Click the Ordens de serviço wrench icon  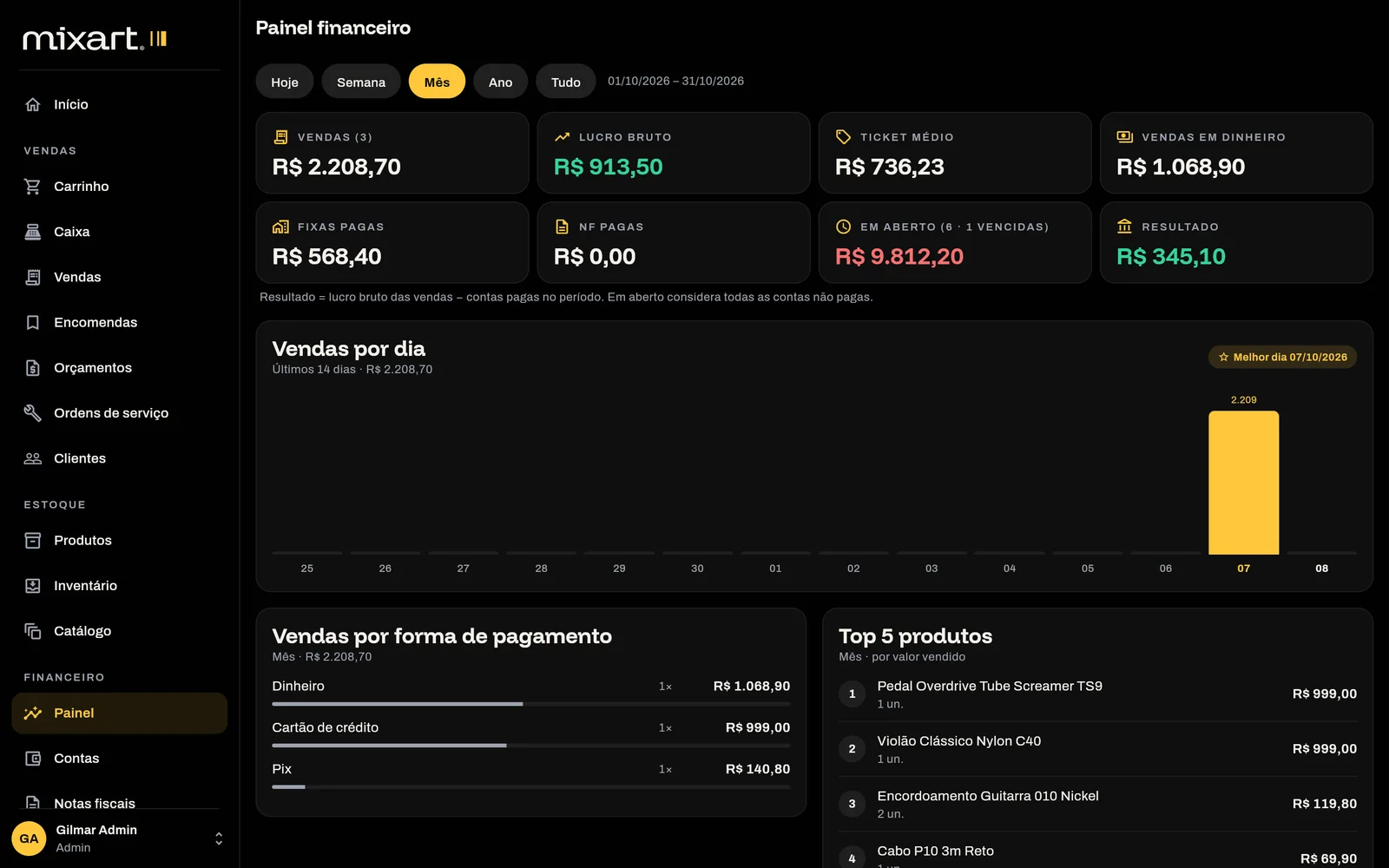pos(33,413)
